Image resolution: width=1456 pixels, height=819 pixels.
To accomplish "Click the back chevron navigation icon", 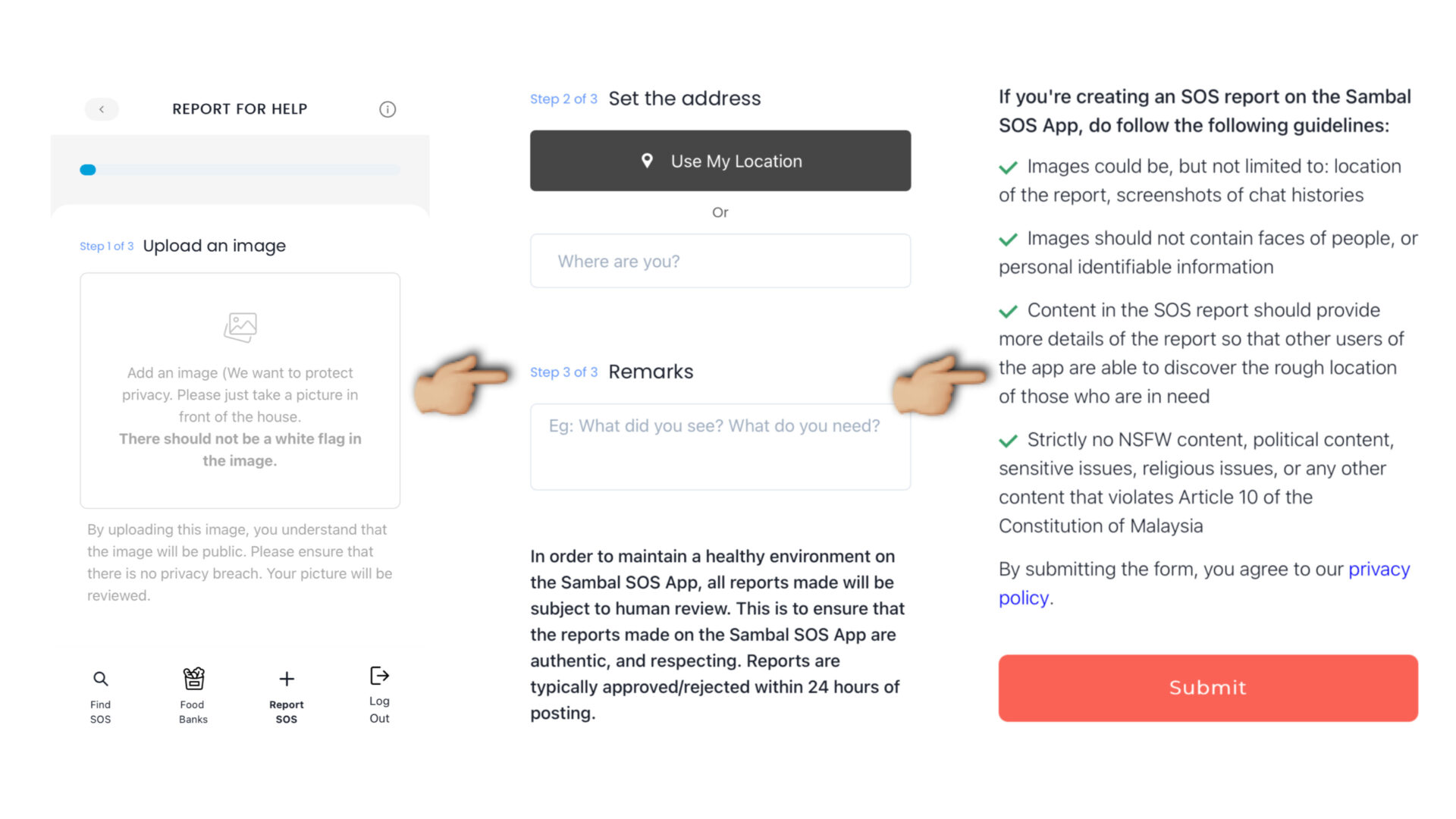I will coord(101,108).
